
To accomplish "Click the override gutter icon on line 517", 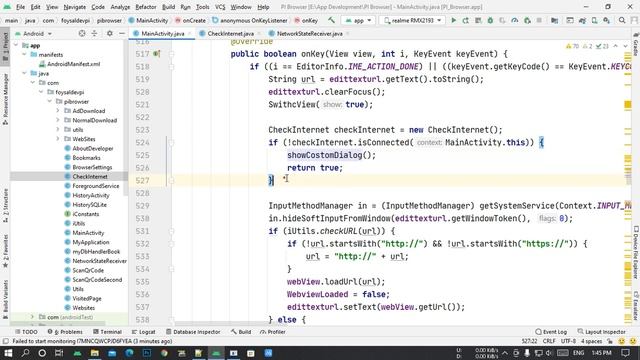I will (x=156, y=54).
